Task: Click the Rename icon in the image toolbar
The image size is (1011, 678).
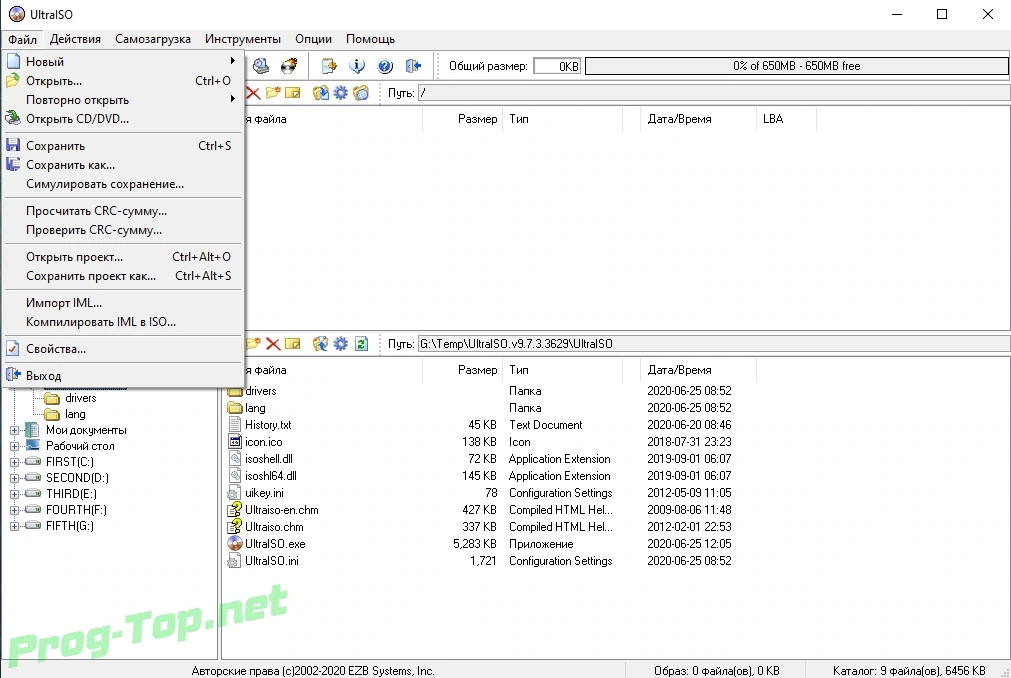Action: point(293,93)
